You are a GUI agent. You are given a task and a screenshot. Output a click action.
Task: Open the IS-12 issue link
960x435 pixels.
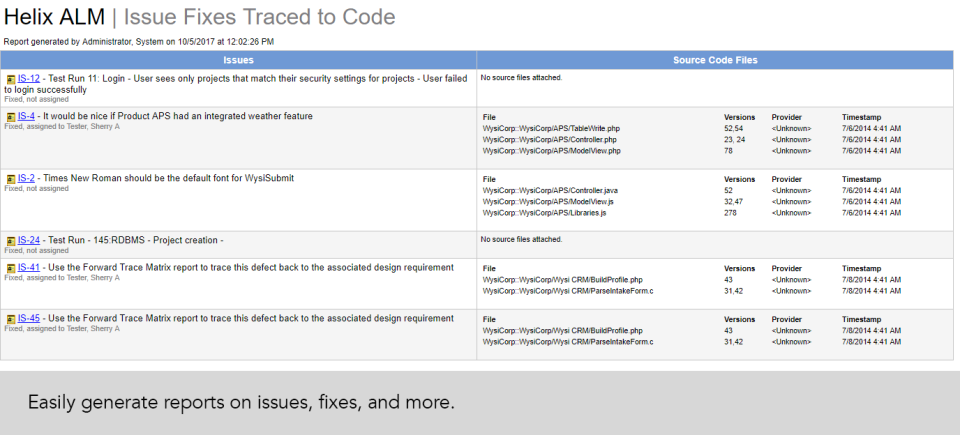29,78
